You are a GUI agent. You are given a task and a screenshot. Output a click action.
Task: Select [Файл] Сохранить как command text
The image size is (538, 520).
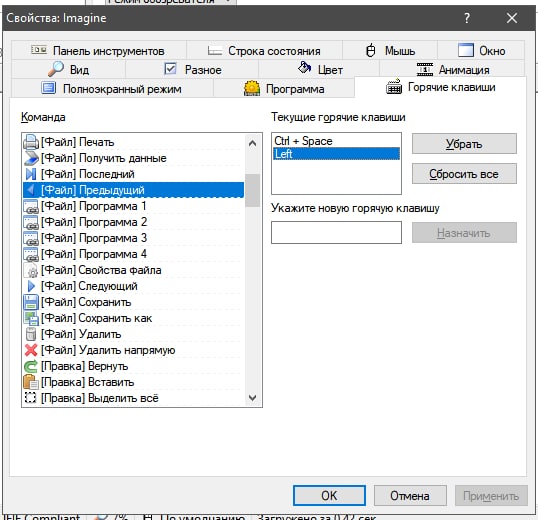[96, 318]
